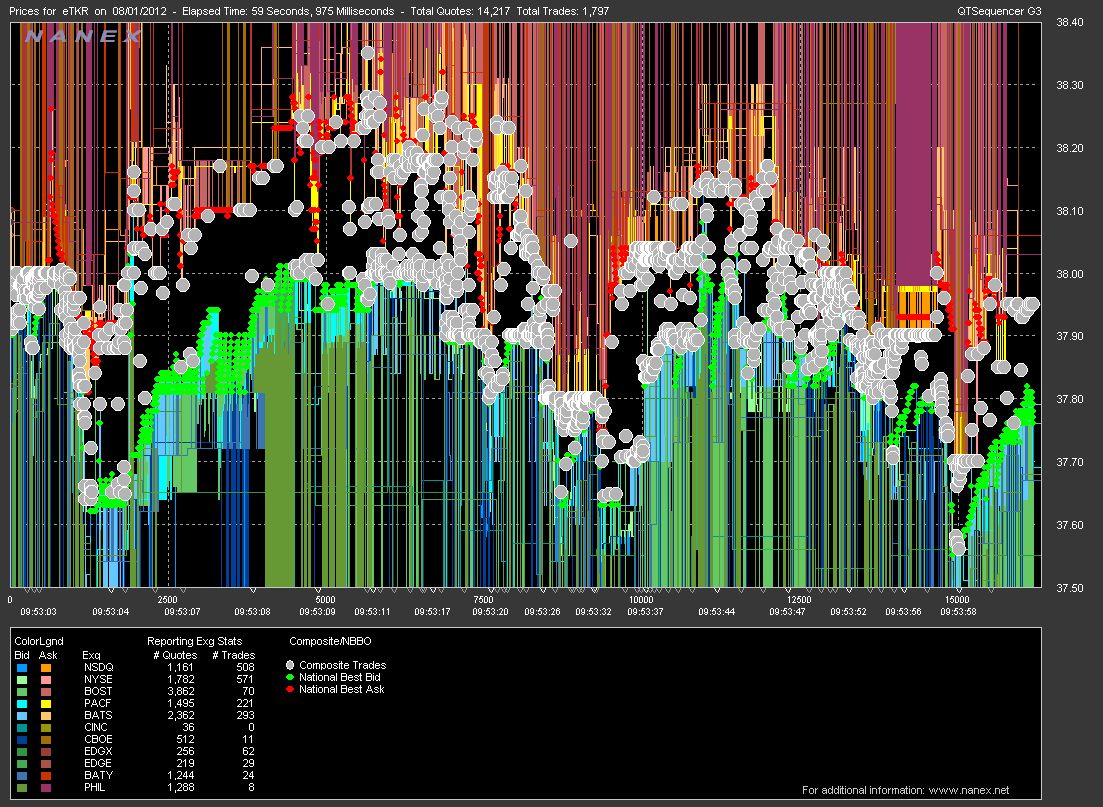Click the 38.00 price axis label
Viewport: 1103px width, 807px height.
[1070, 274]
